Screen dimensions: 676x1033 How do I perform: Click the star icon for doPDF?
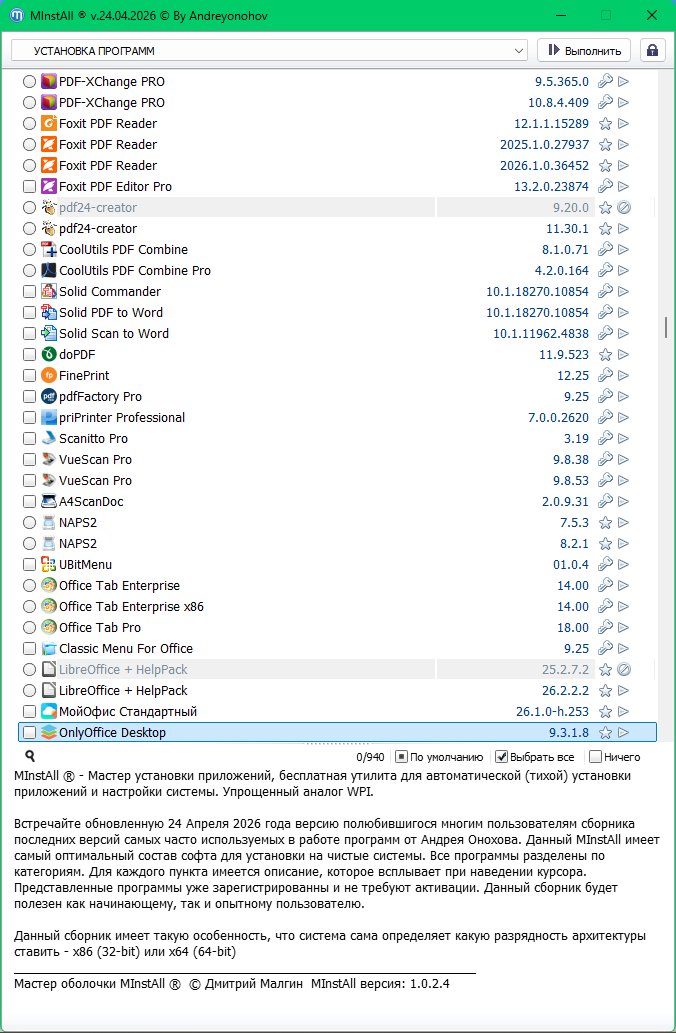[605, 355]
